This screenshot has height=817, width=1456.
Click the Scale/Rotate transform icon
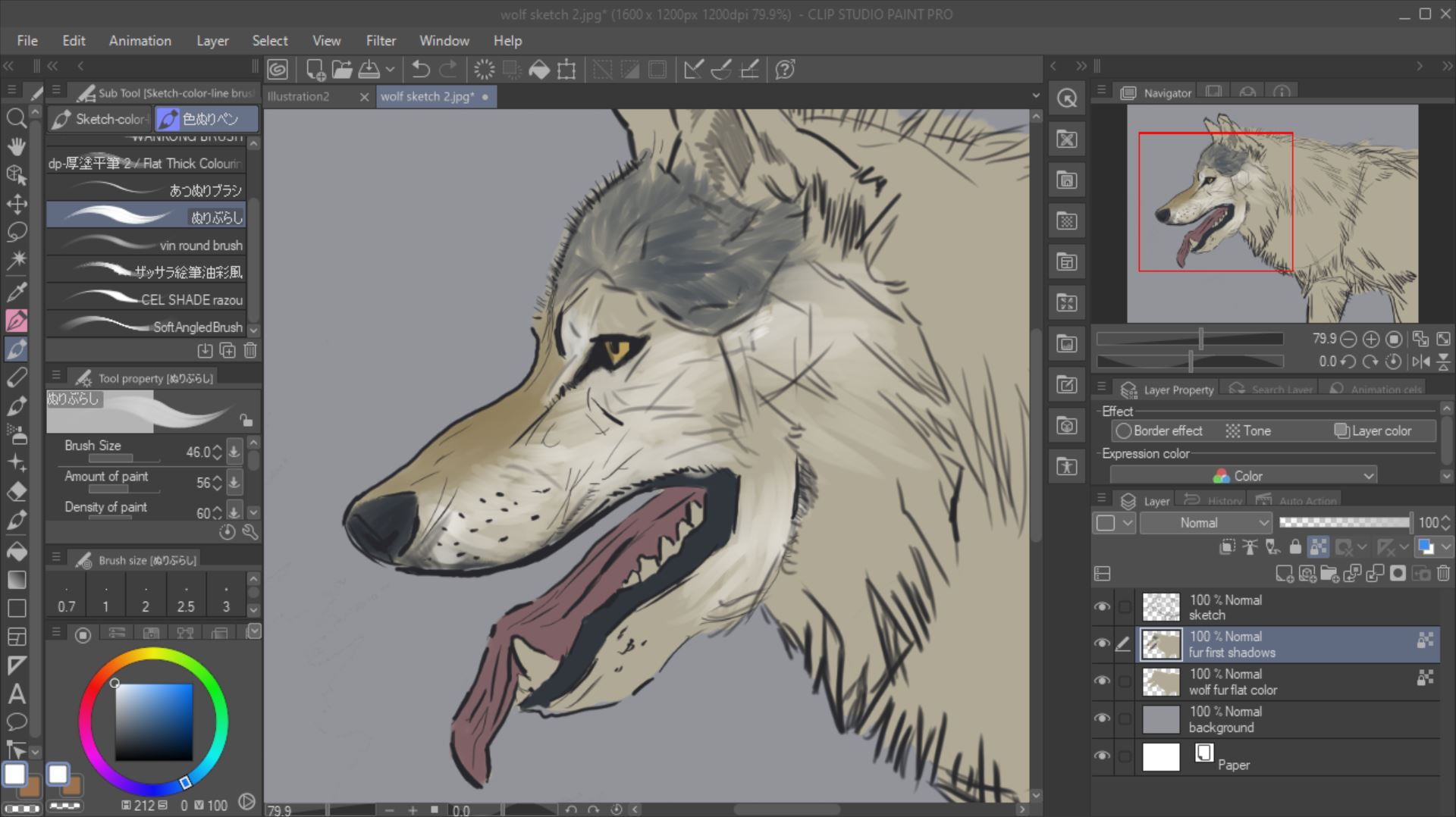566,70
